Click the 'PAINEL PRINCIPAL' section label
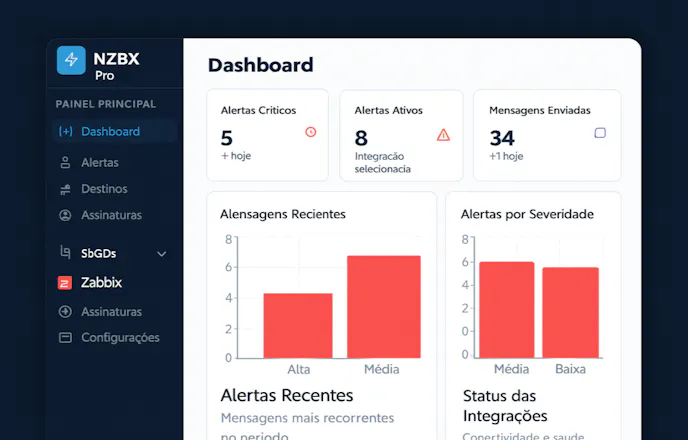 coord(106,104)
